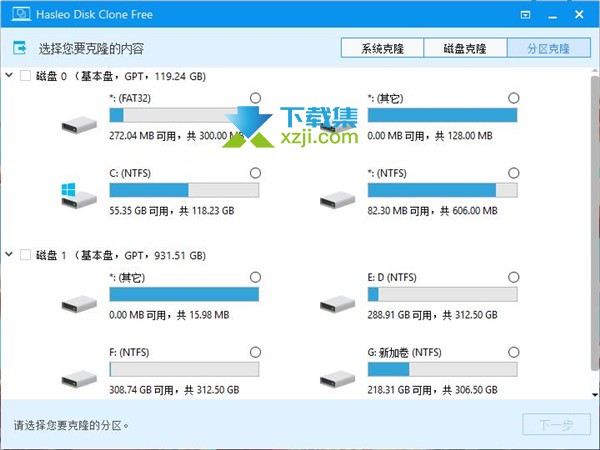Click the drive icon for 15.98 MB 其它 partition
This screenshot has width=600, height=450.
79,304
